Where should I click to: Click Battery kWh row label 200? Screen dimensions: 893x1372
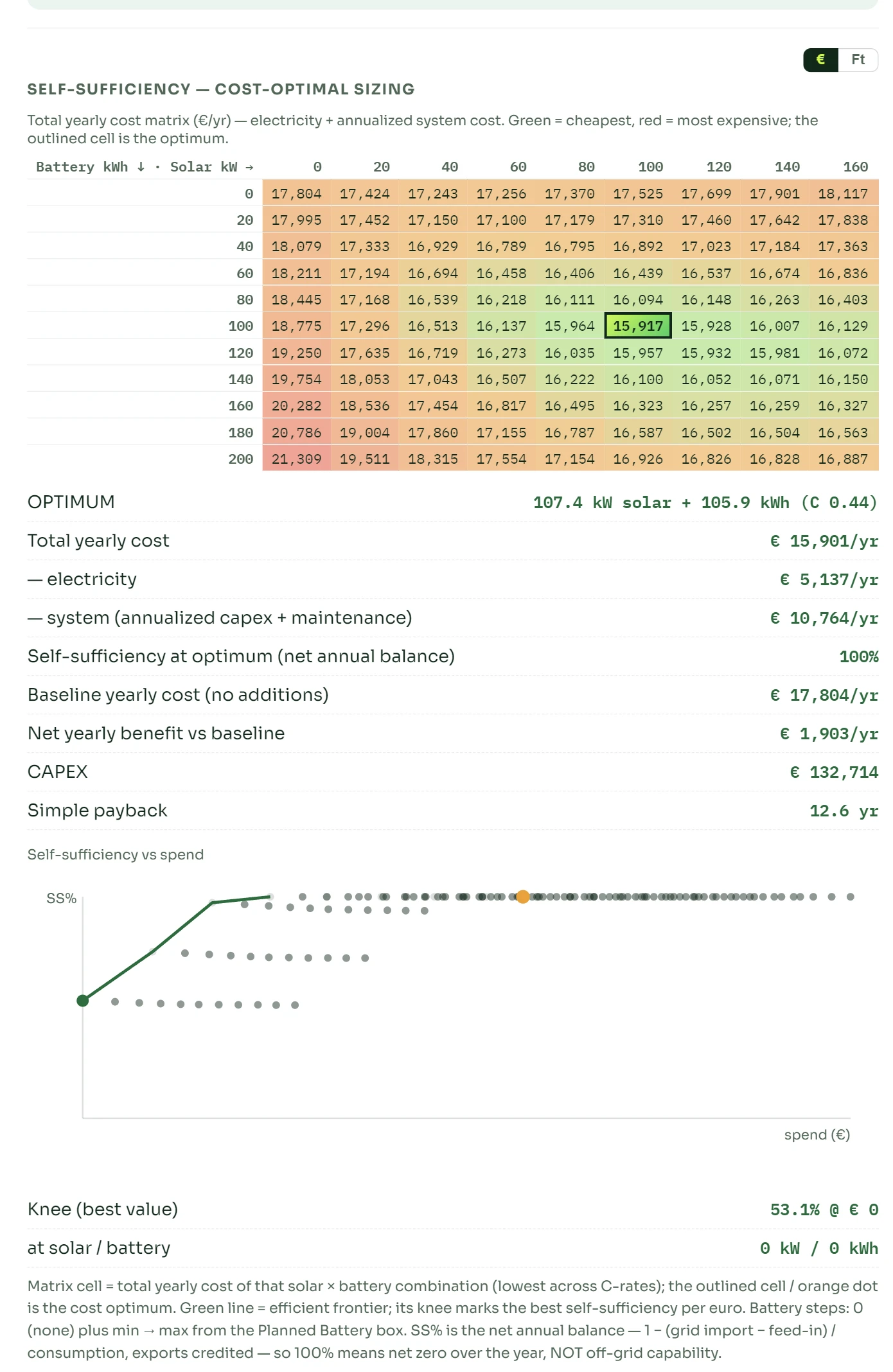(241, 459)
